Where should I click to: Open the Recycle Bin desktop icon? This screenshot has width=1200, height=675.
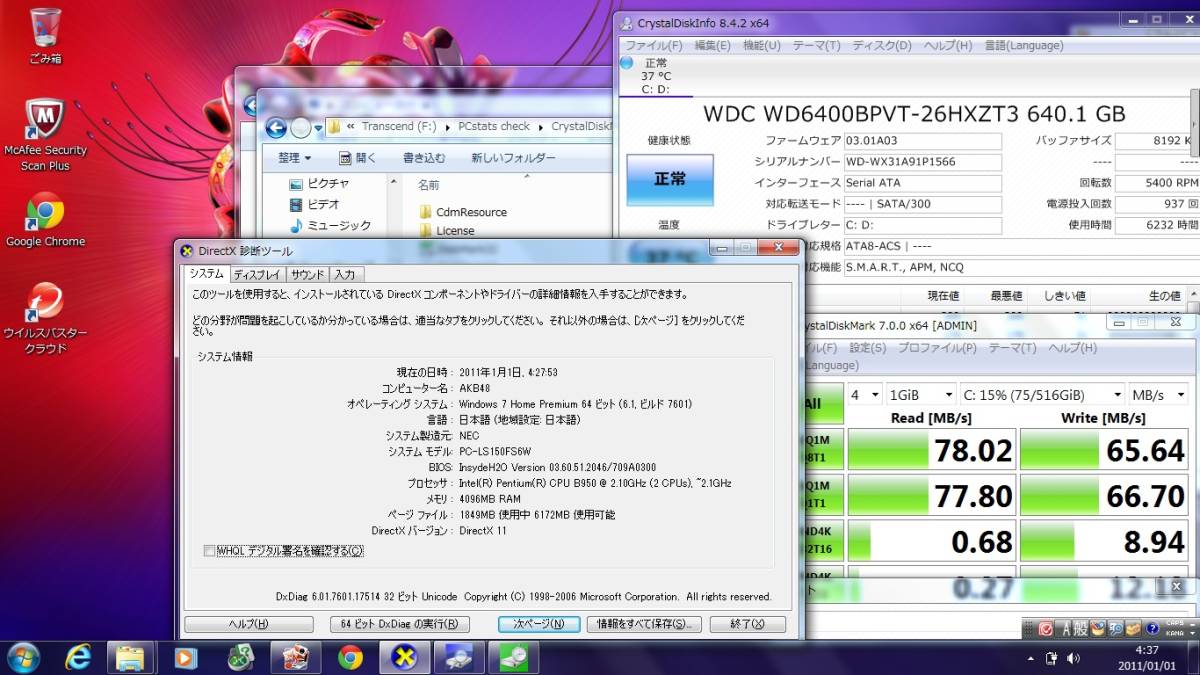[x=45, y=35]
